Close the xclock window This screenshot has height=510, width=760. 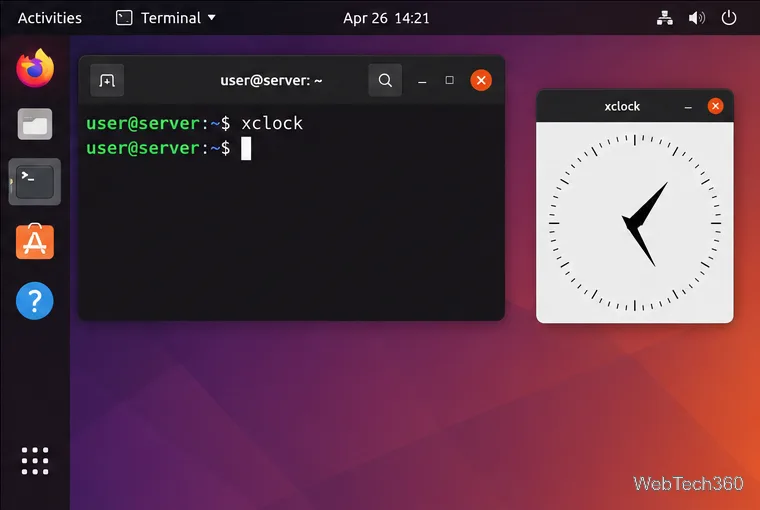pyautogui.click(x=715, y=106)
